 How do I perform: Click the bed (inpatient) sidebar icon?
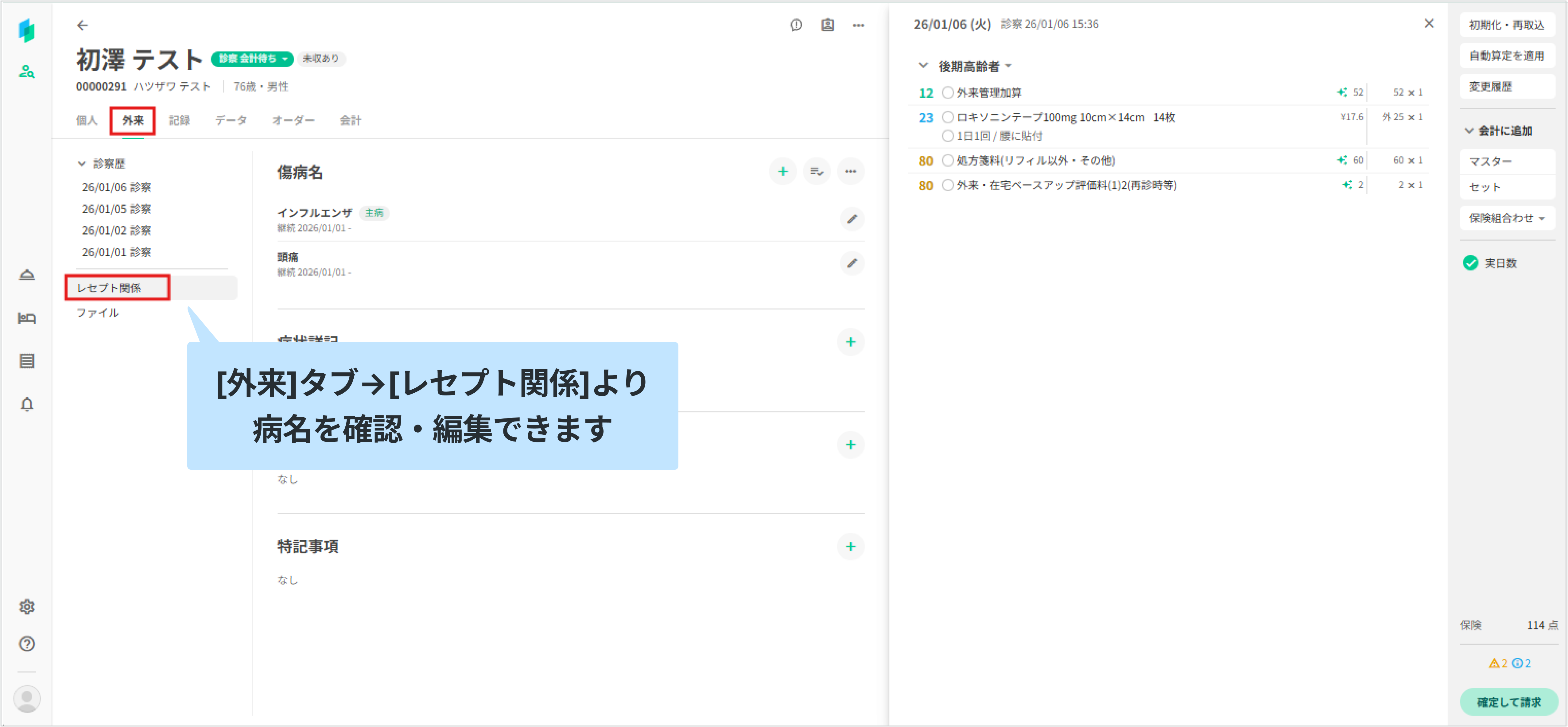coord(26,318)
